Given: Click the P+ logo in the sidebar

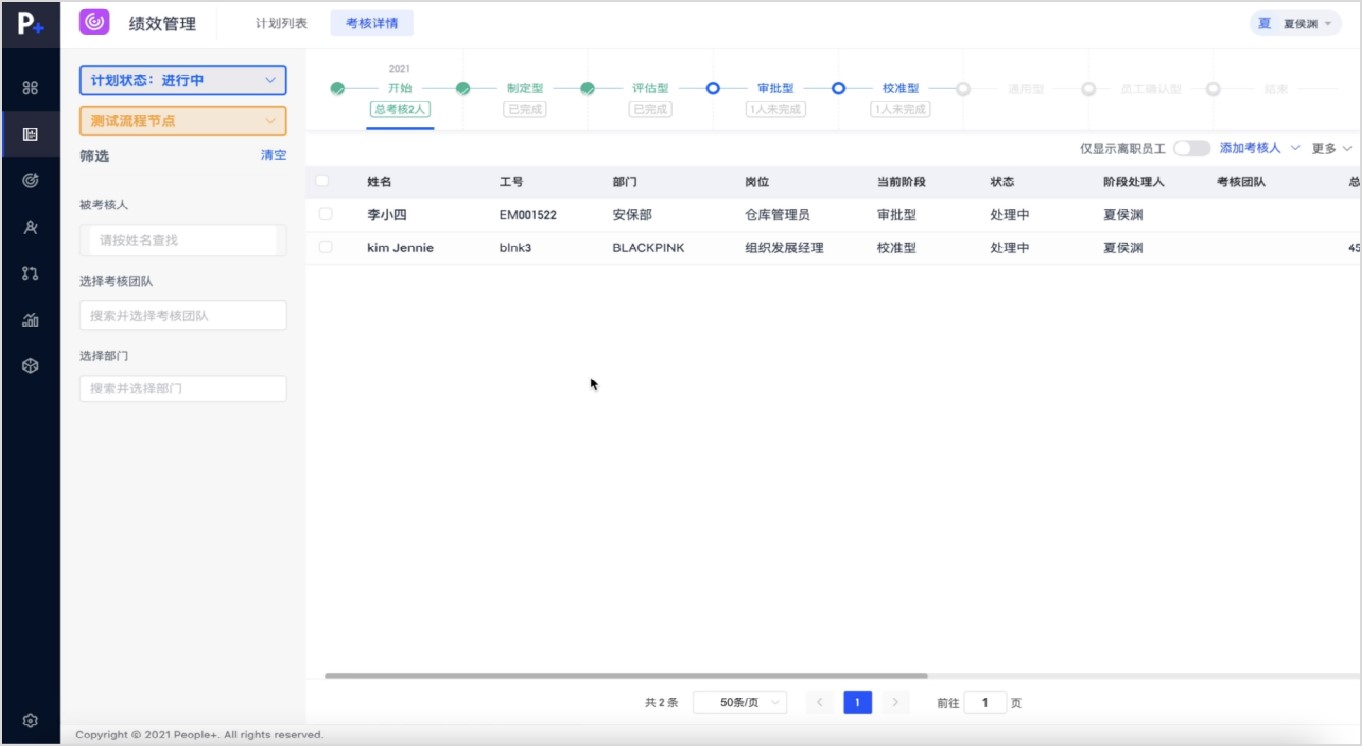Looking at the screenshot, I should (x=30, y=24).
